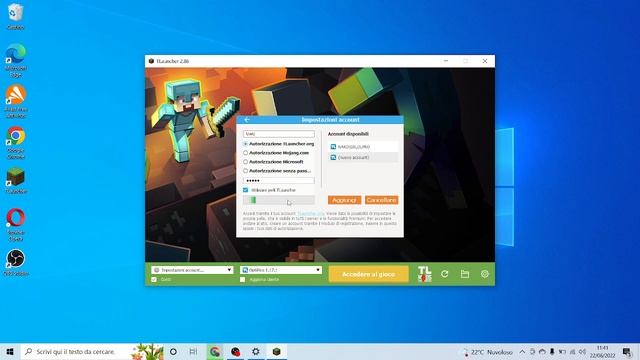The width and height of the screenshot is (640, 360).
Task: Open TL Mods button in launcher bar
Action: point(424,274)
